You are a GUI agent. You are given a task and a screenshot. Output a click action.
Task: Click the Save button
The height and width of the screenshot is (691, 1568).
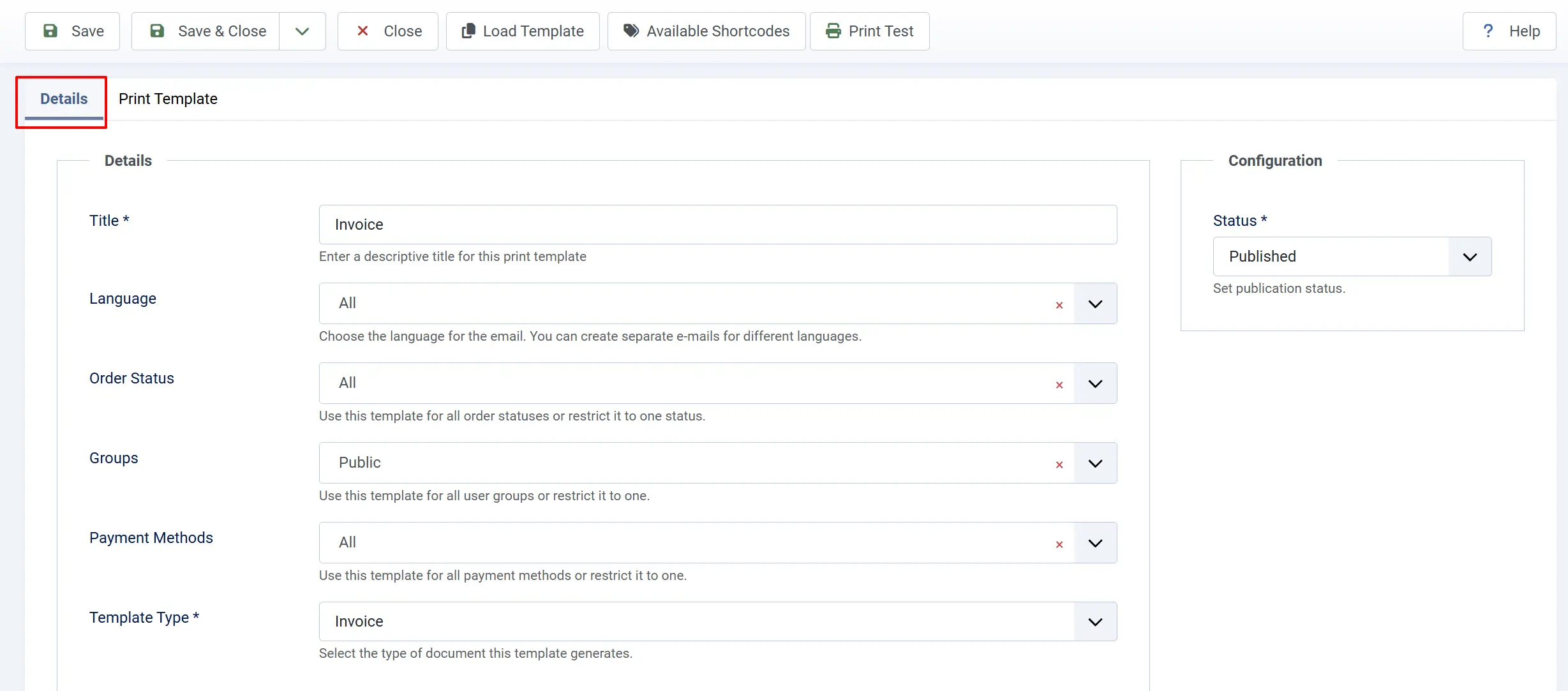[x=72, y=31]
